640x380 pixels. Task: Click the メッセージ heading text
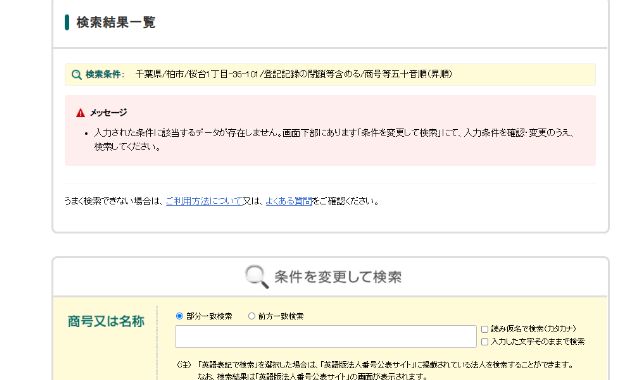[109, 113]
